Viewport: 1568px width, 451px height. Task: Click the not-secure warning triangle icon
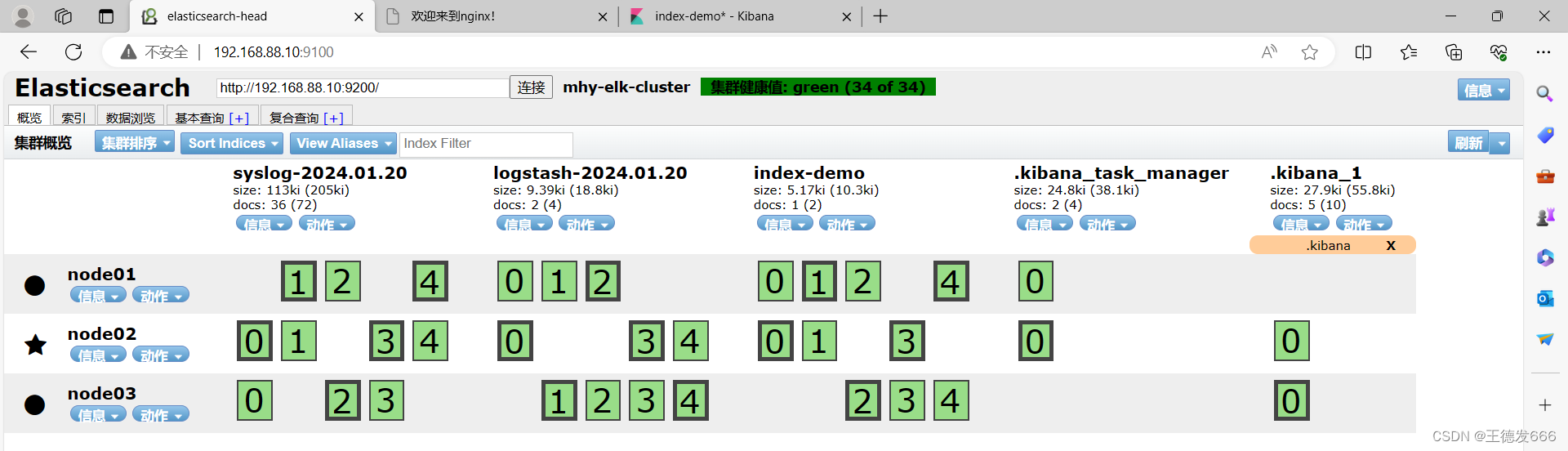pos(128,52)
